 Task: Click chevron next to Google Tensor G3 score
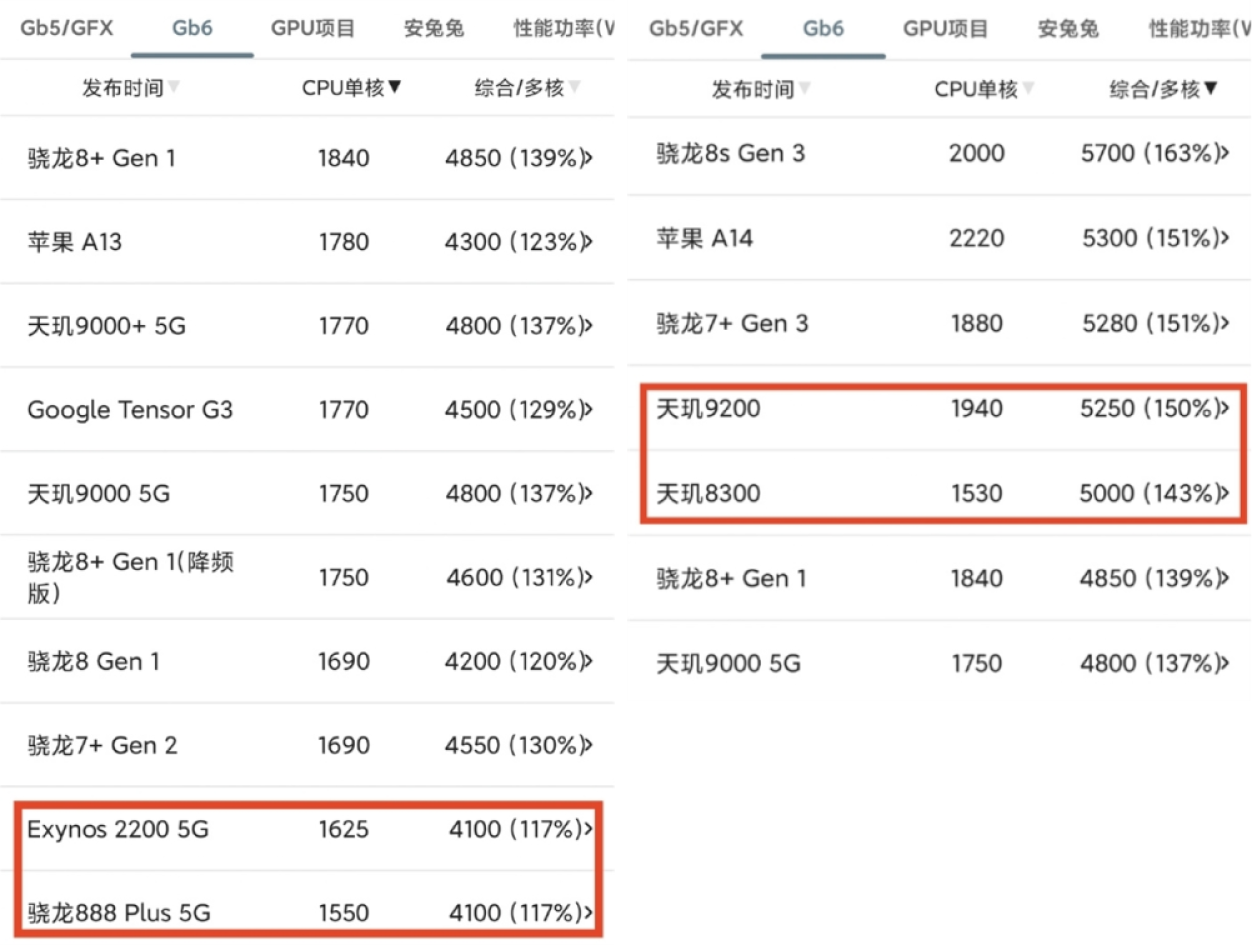tap(587, 410)
